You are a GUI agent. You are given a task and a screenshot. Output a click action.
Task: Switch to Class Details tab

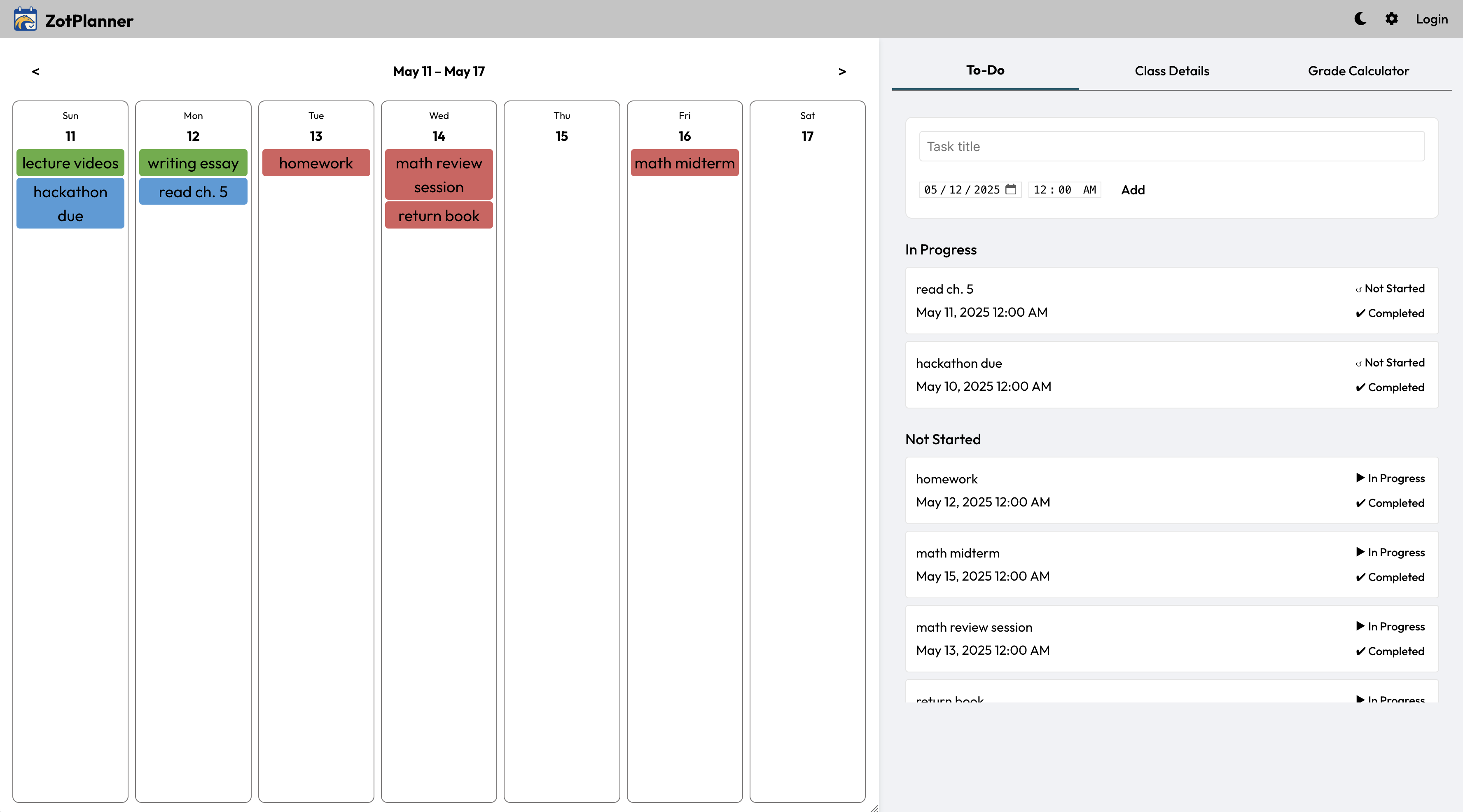coord(1172,71)
